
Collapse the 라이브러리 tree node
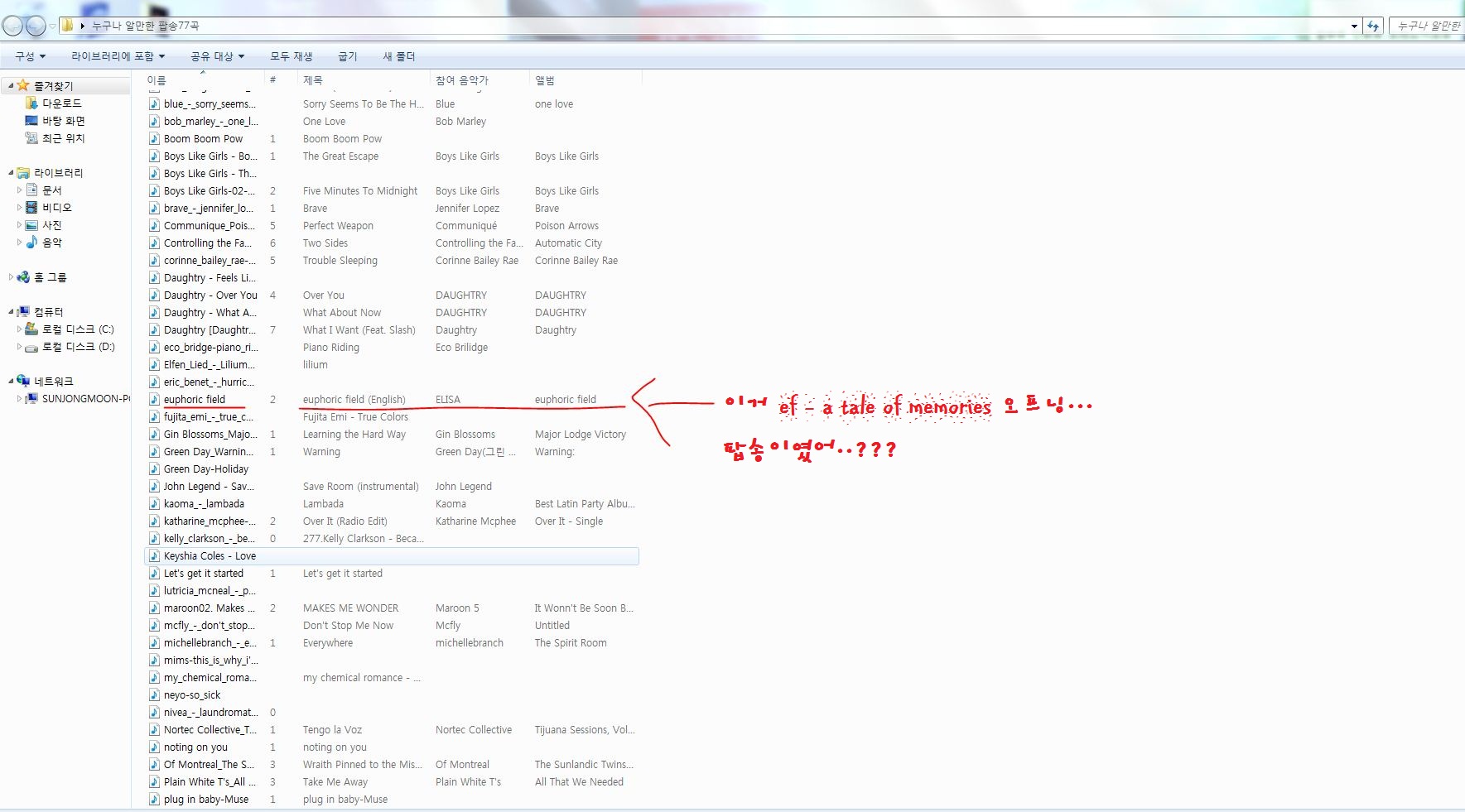coord(11,173)
